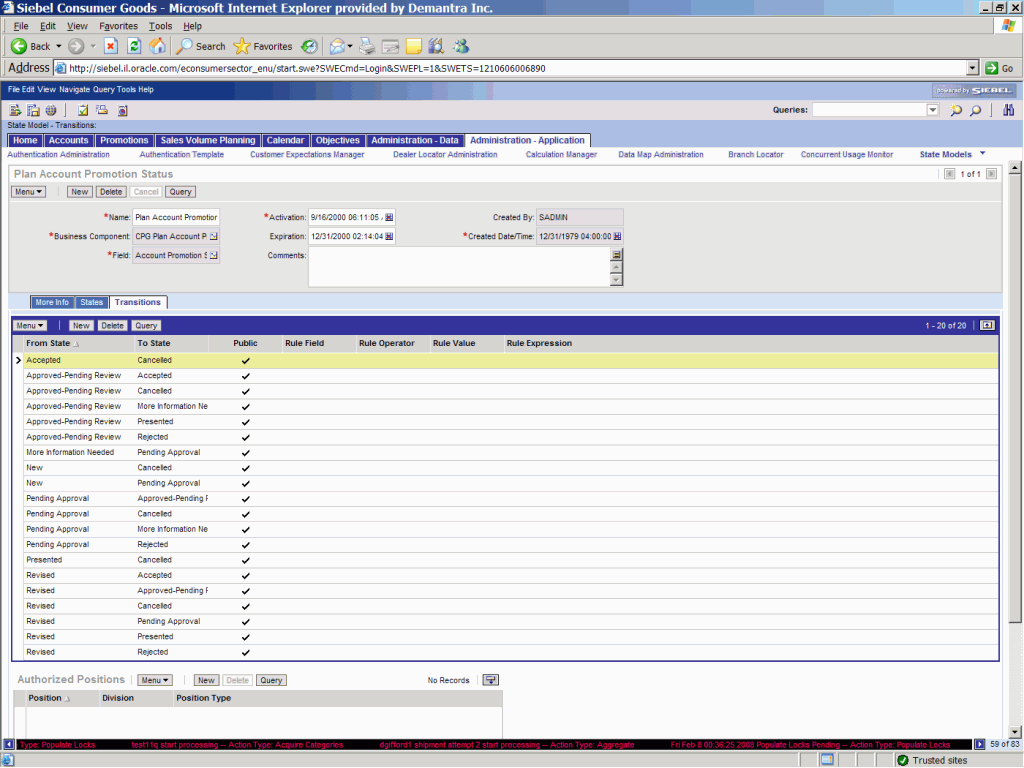Click the Siebel Site Map globe icon
Image resolution: width=1024 pixels, height=768 pixels.
(x=51, y=110)
